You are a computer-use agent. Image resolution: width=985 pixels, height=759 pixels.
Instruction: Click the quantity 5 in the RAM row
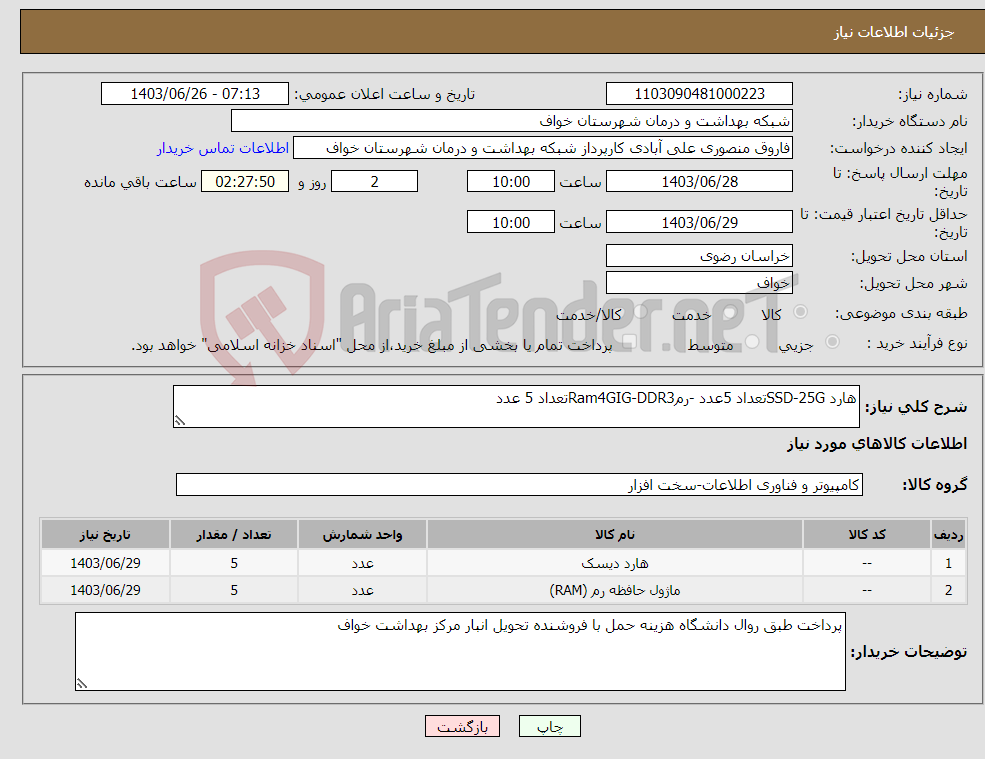tap(234, 590)
